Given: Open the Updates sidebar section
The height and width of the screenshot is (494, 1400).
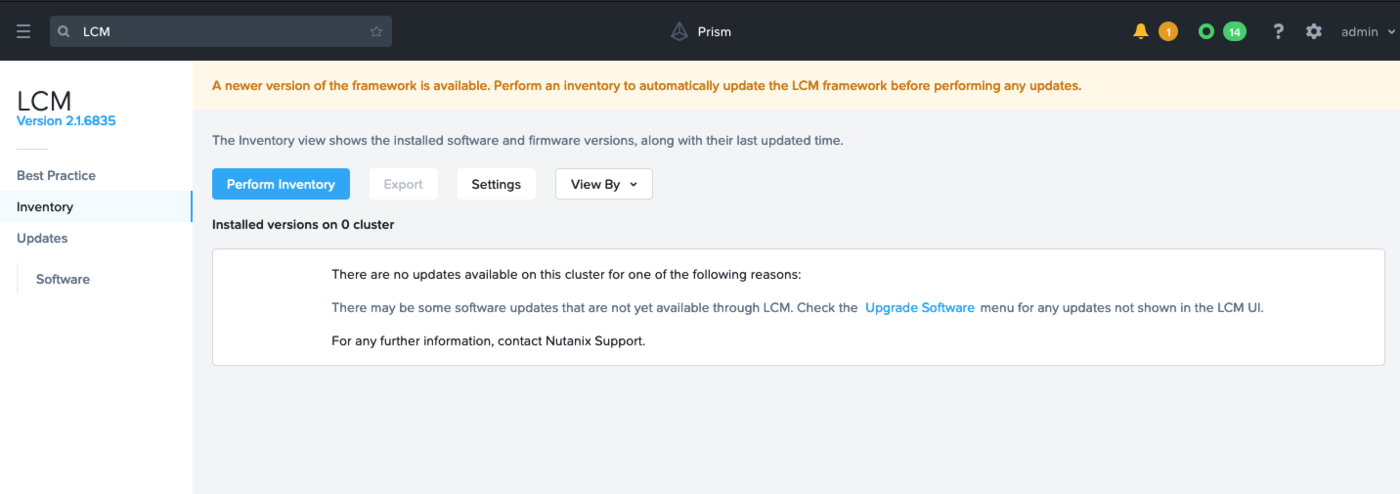Looking at the screenshot, I should pos(42,238).
